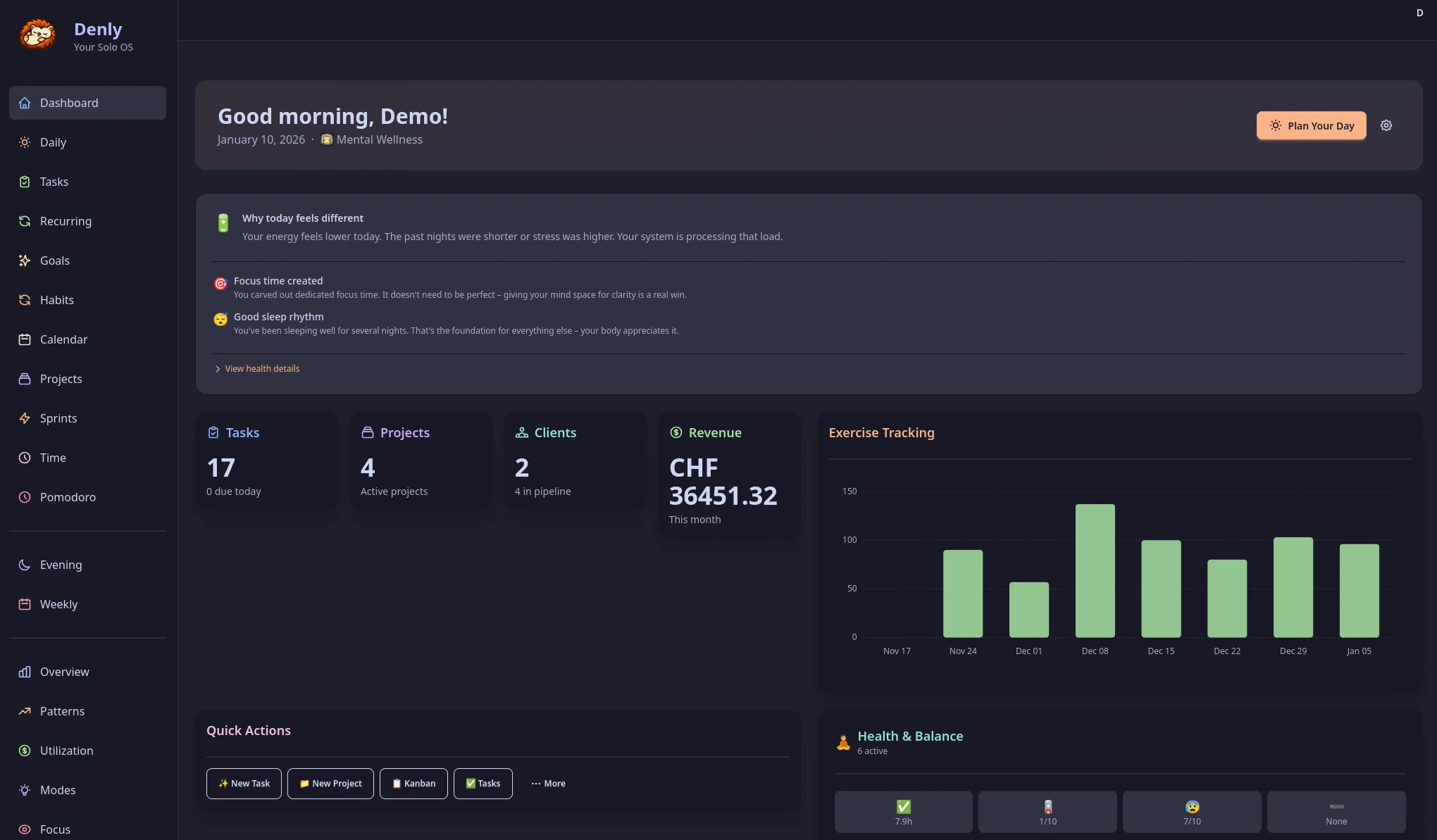The image size is (1437, 840).
Task: Click the Denly hedgehog logo
Action: [x=37, y=35]
